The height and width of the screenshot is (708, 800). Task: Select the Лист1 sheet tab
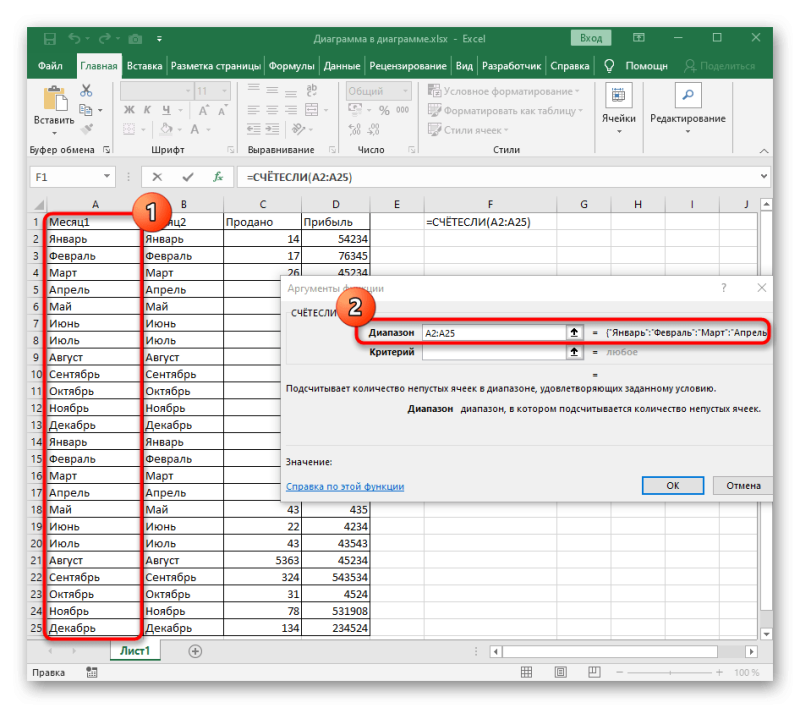[x=135, y=651]
